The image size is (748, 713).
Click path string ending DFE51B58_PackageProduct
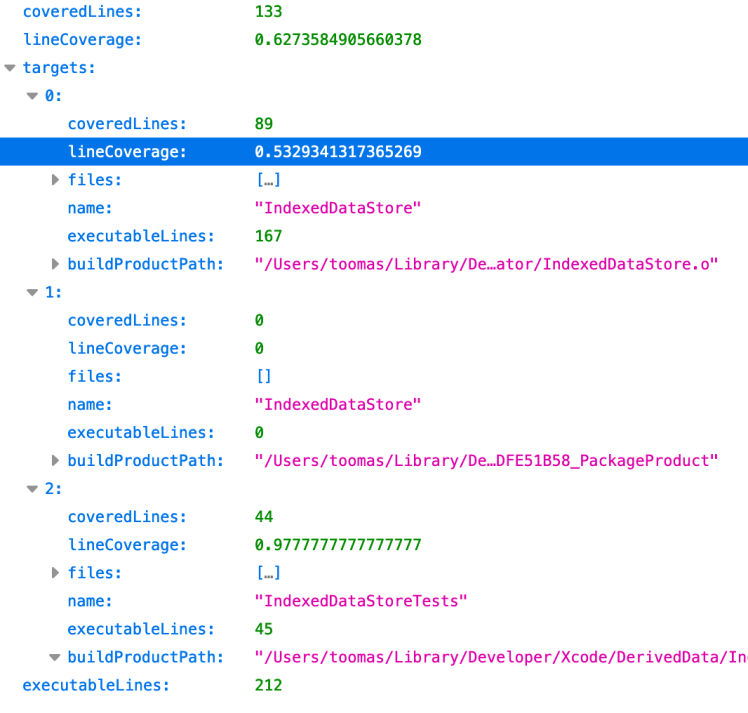(x=486, y=461)
